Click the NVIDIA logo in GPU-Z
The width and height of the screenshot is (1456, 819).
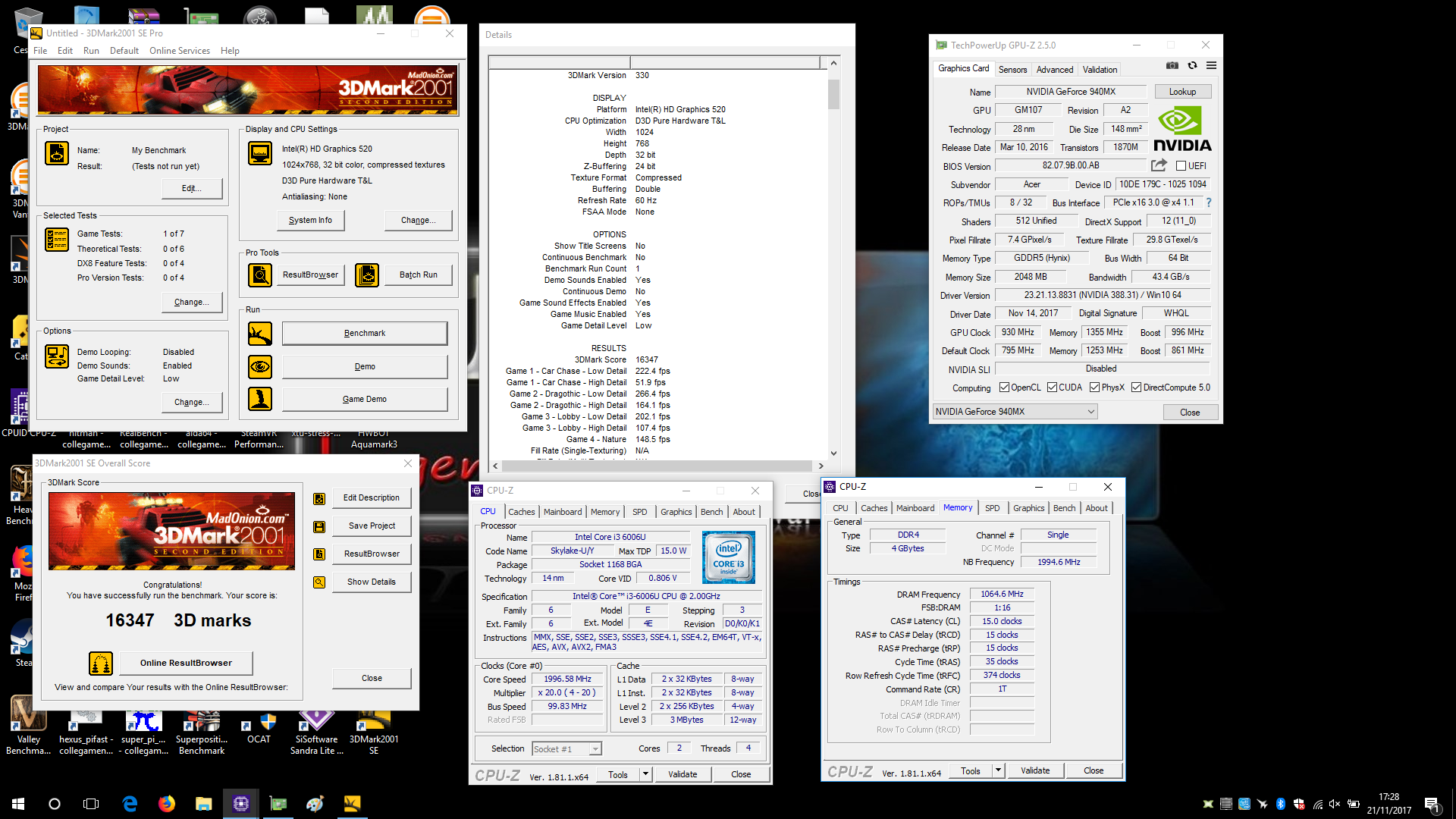1182,128
